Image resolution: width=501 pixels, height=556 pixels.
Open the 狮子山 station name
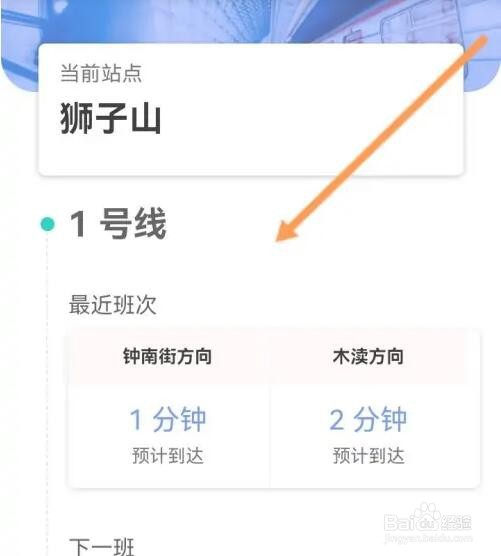110,118
